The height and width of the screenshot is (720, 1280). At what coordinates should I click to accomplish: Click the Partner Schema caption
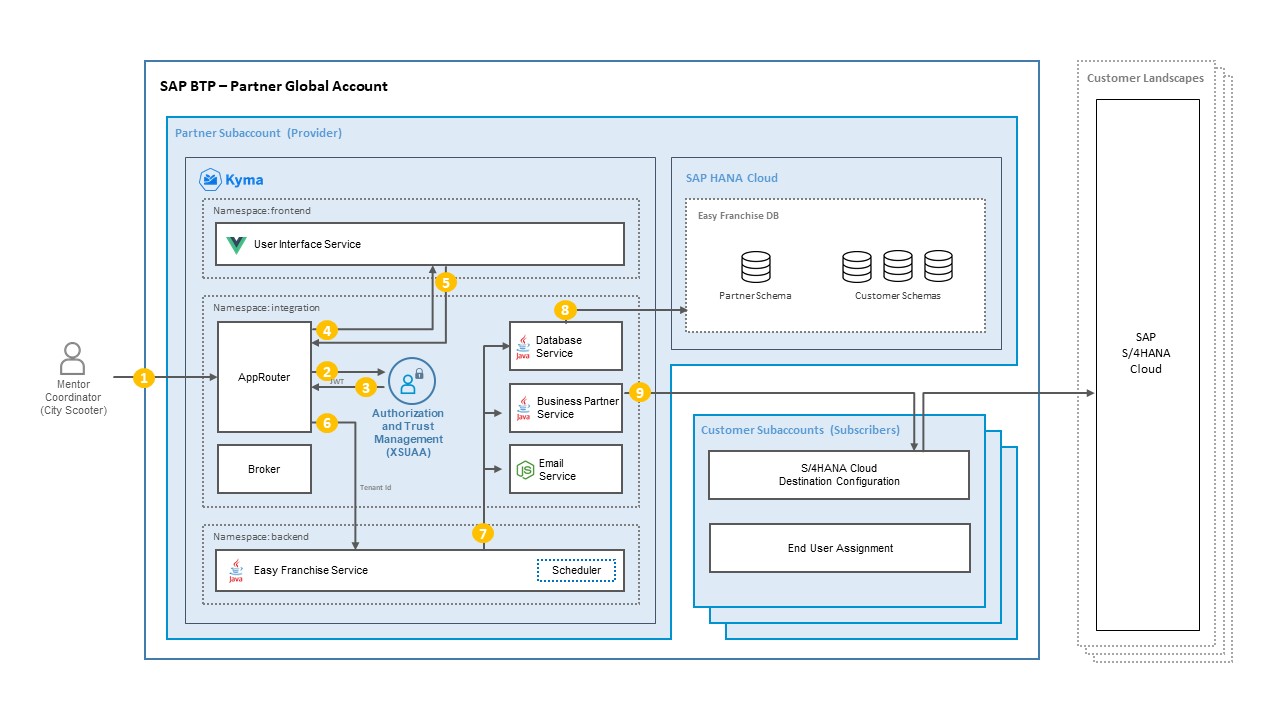point(755,296)
